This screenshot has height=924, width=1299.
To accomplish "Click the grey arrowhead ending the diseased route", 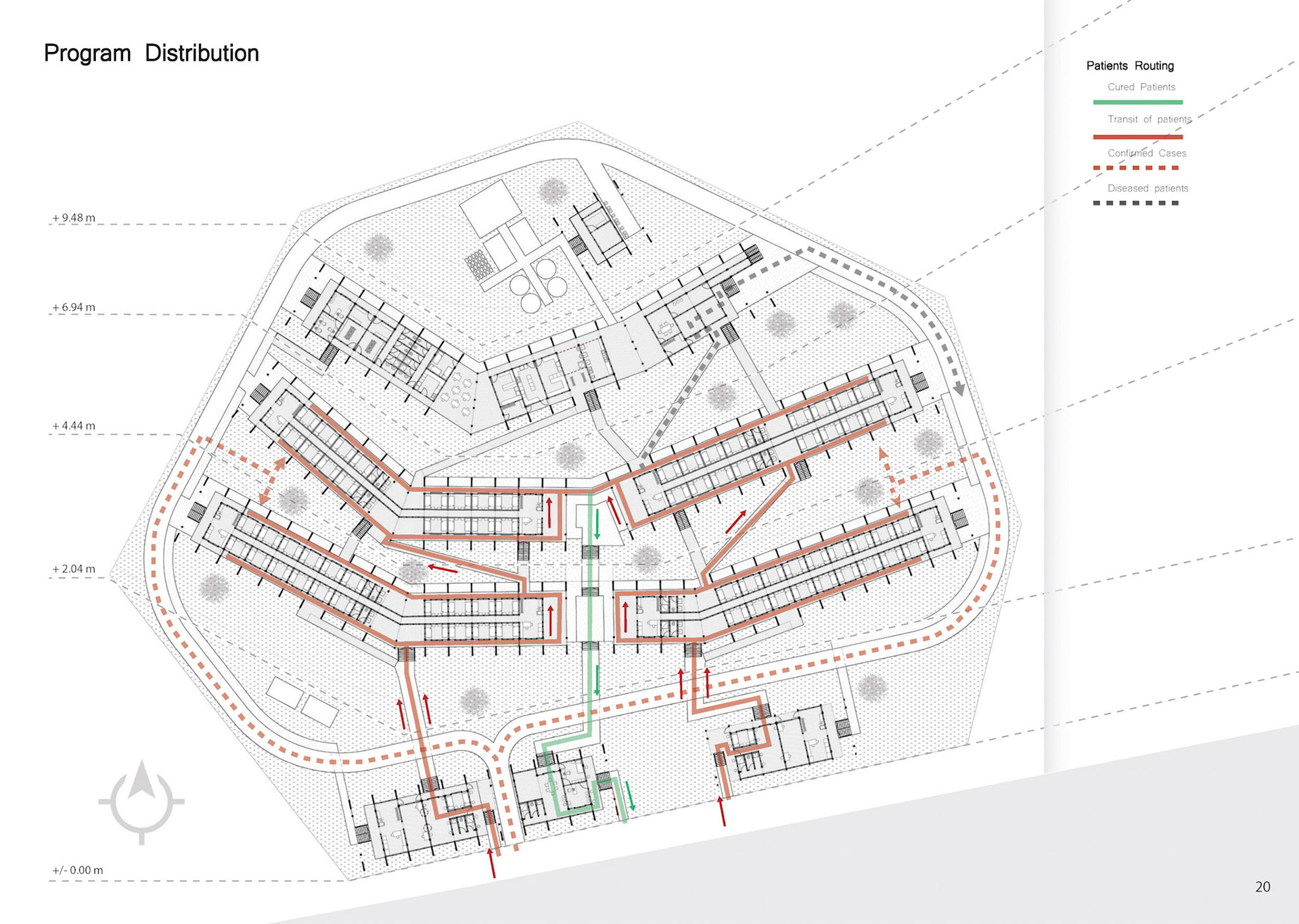I will pos(959,389).
